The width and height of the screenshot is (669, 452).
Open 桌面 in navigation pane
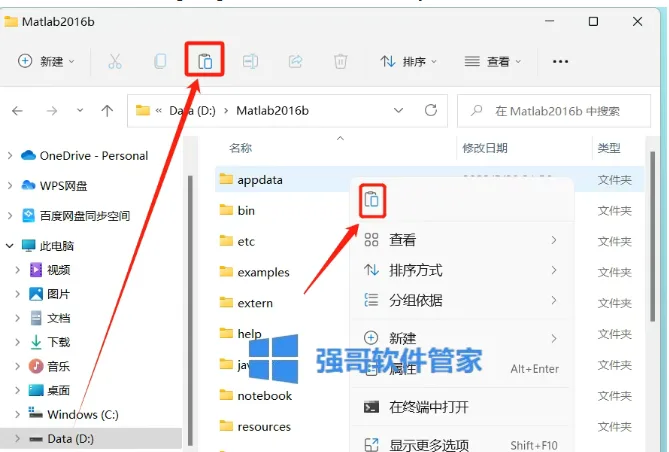point(58,390)
